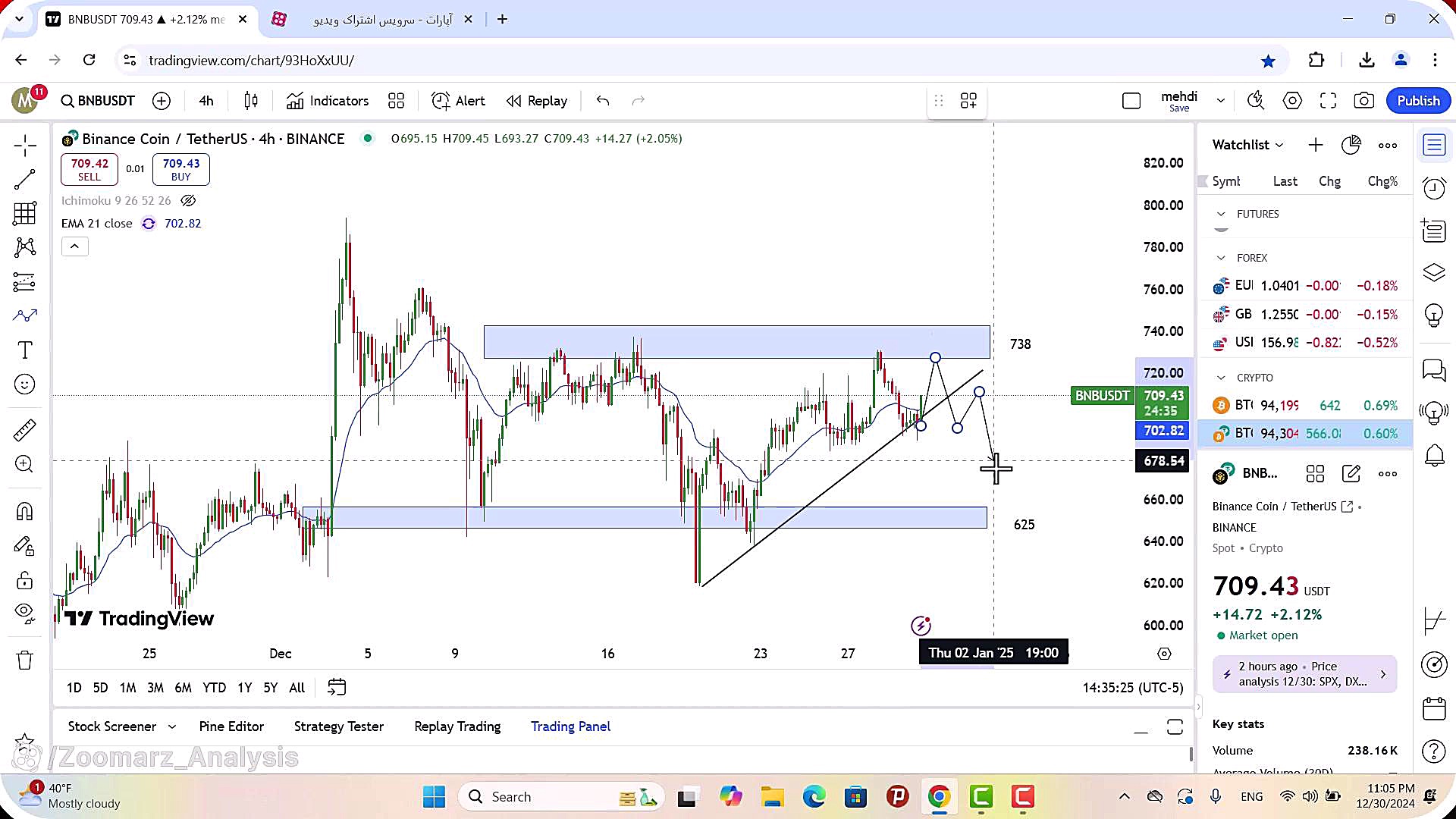Open the forecasting and measurement tools
The image size is (1456, 819).
tap(24, 282)
